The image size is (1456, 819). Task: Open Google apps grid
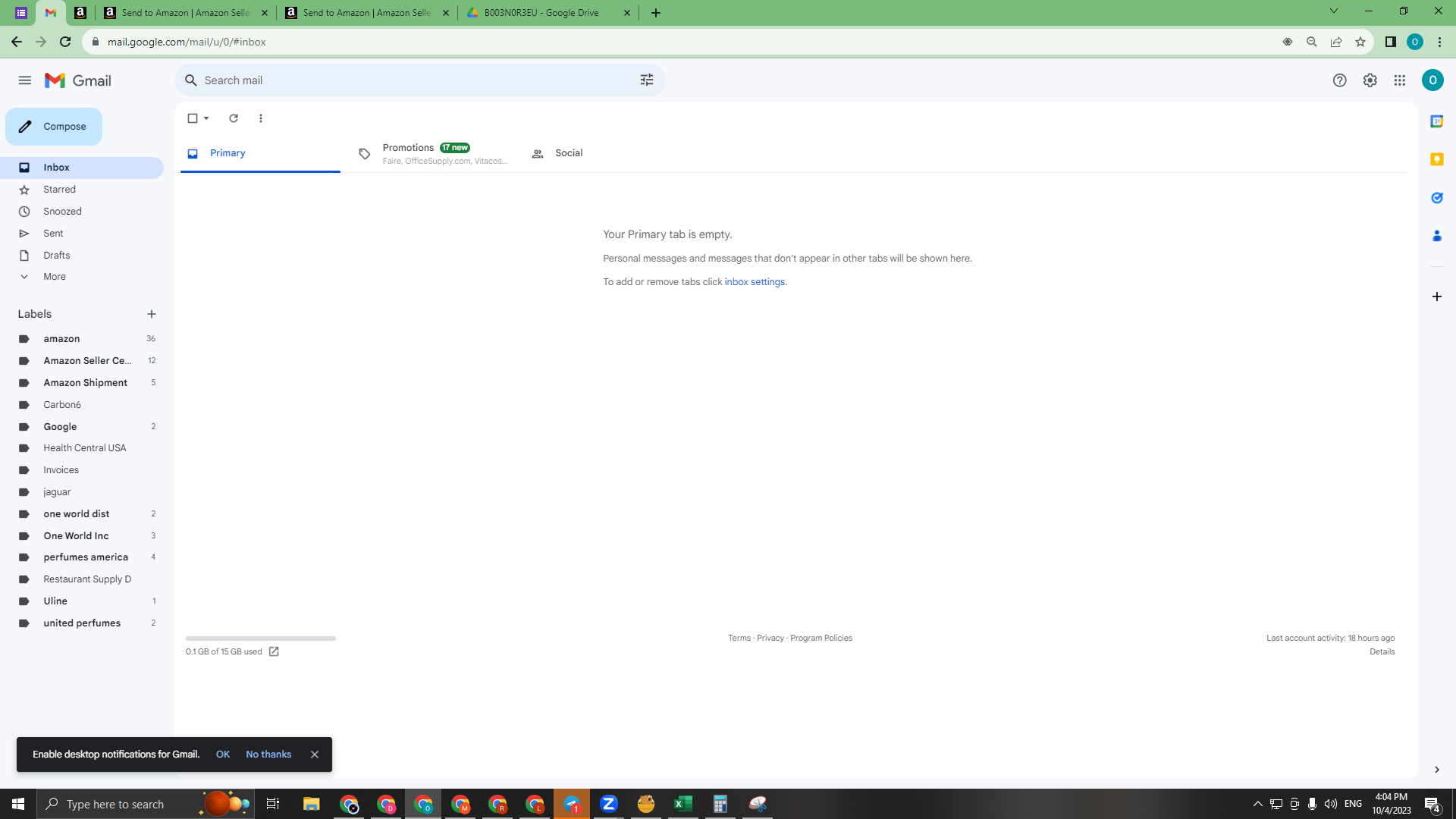[1400, 80]
